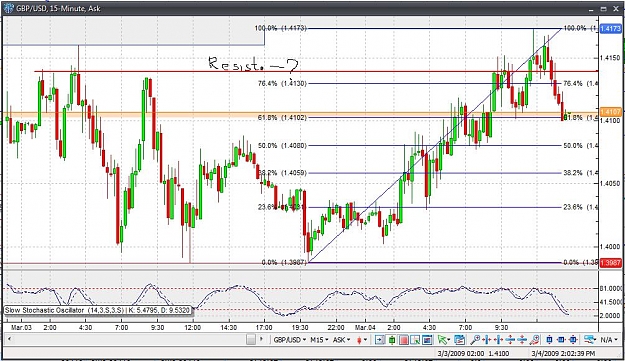Click the zoom-in magnifier icon in the toolbar
The height and width of the screenshot is (361, 625).
tap(475, 340)
